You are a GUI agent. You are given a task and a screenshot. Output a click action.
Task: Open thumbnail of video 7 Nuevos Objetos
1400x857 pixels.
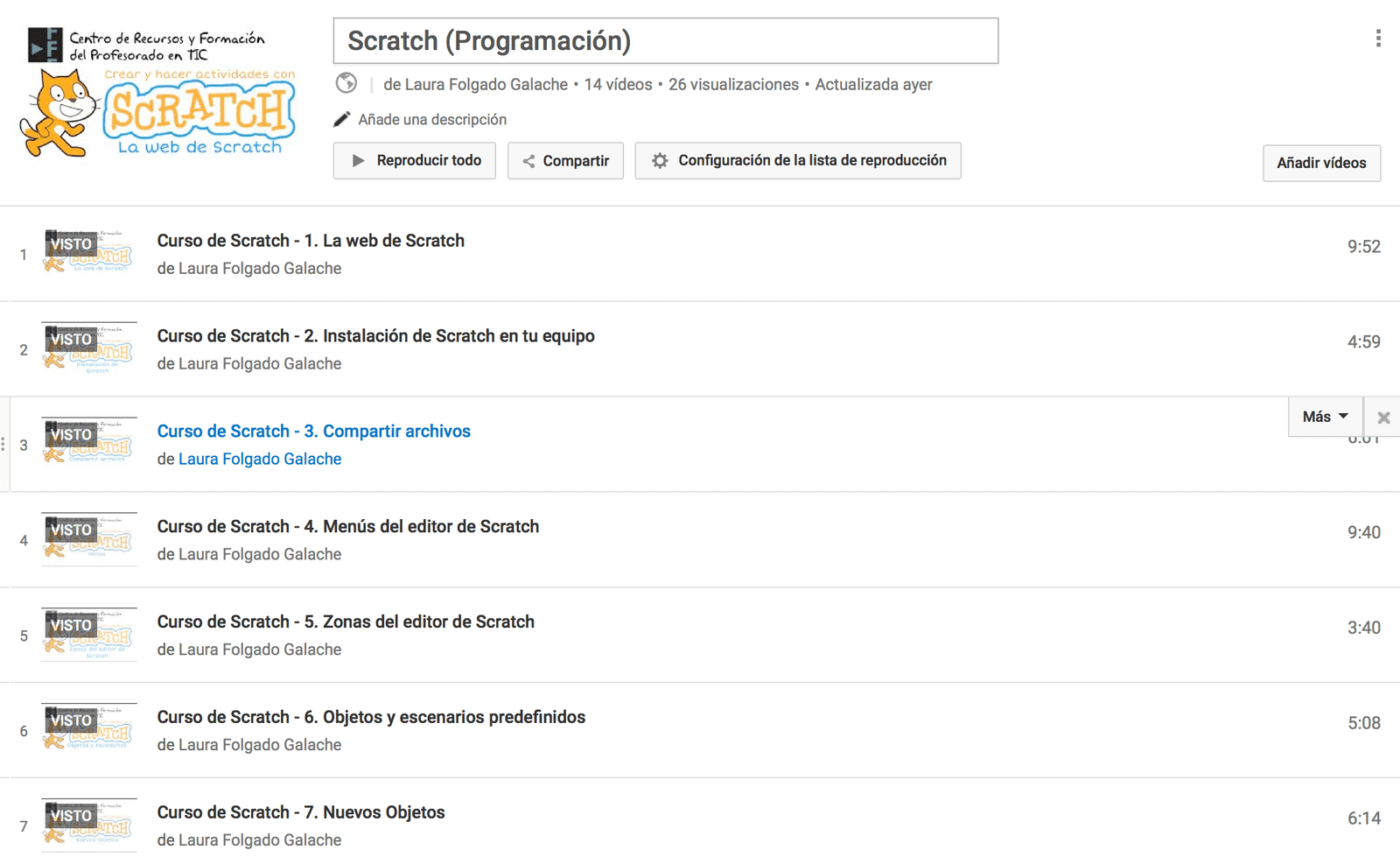pos(90,825)
